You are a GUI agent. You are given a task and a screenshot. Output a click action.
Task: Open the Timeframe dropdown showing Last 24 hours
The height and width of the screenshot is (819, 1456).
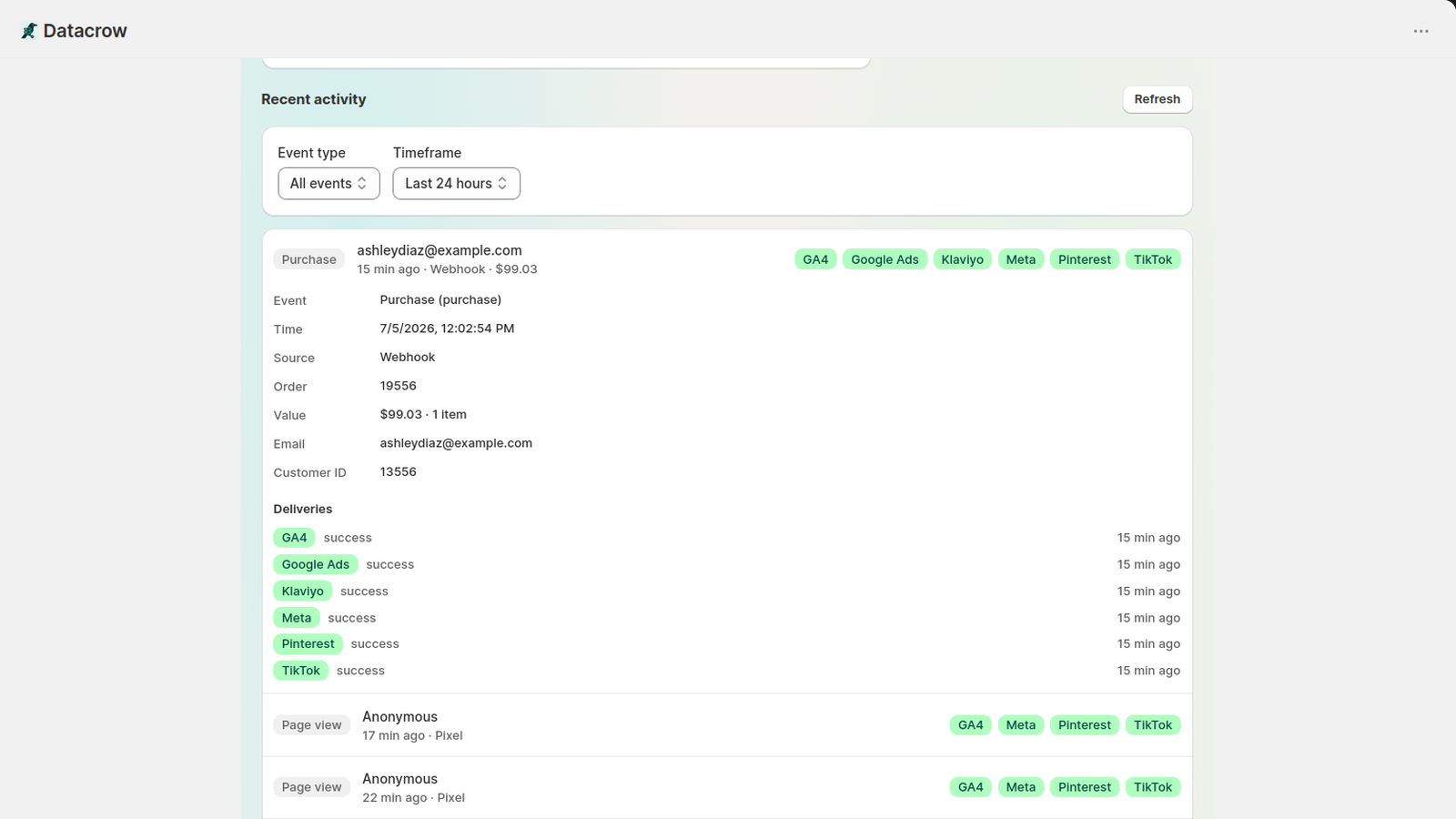pyautogui.click(x=456, y=183)
